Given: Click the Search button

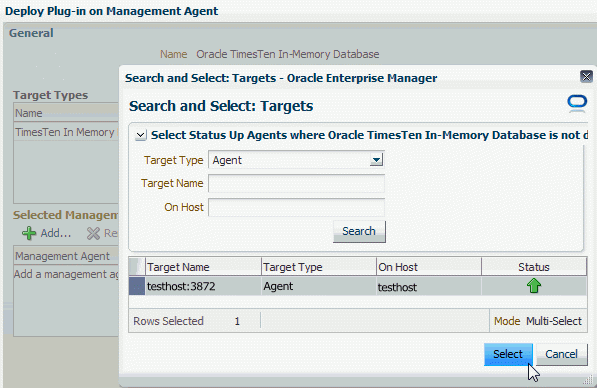Looking at the screenshot, I should [x=359, y=231].
